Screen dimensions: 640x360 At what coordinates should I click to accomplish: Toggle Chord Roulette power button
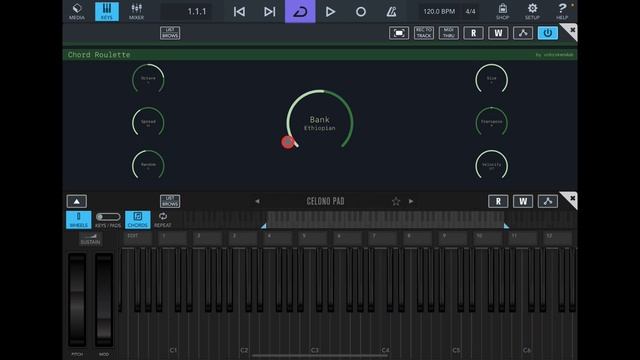(x=548, y=33)
